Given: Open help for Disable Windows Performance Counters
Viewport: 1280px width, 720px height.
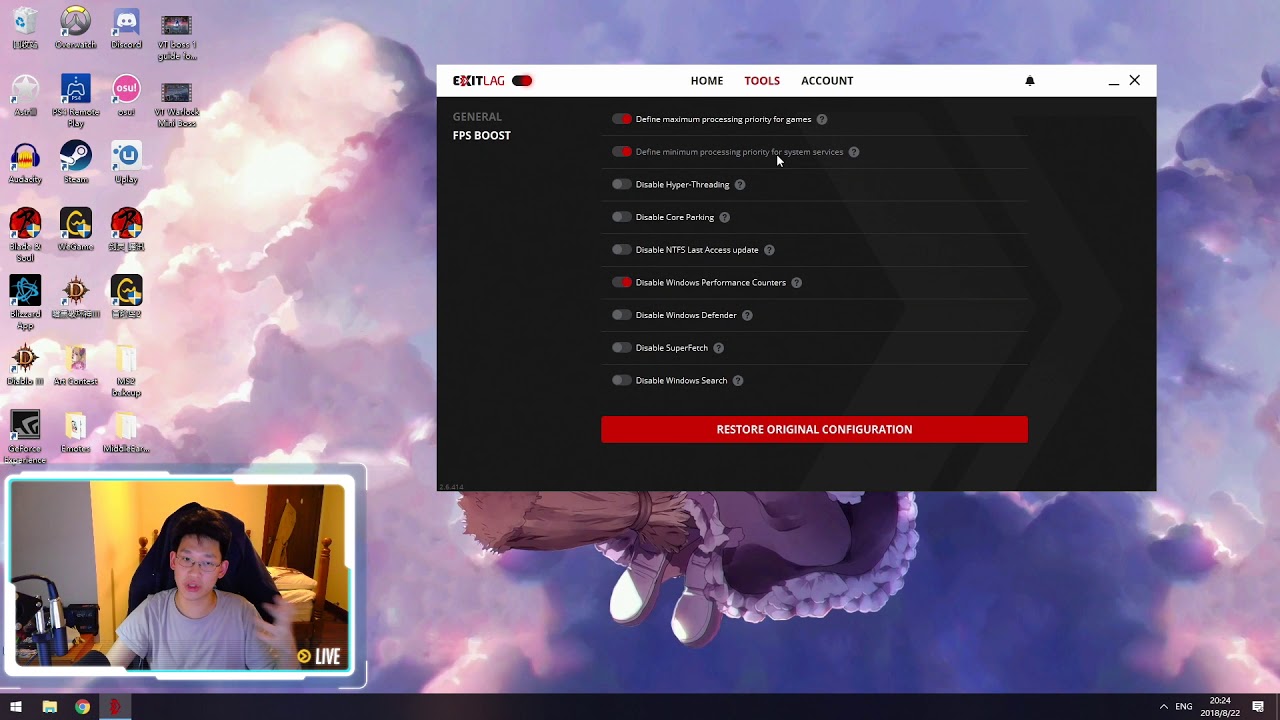Looking at the screenshot, I should tap(797, 282).
